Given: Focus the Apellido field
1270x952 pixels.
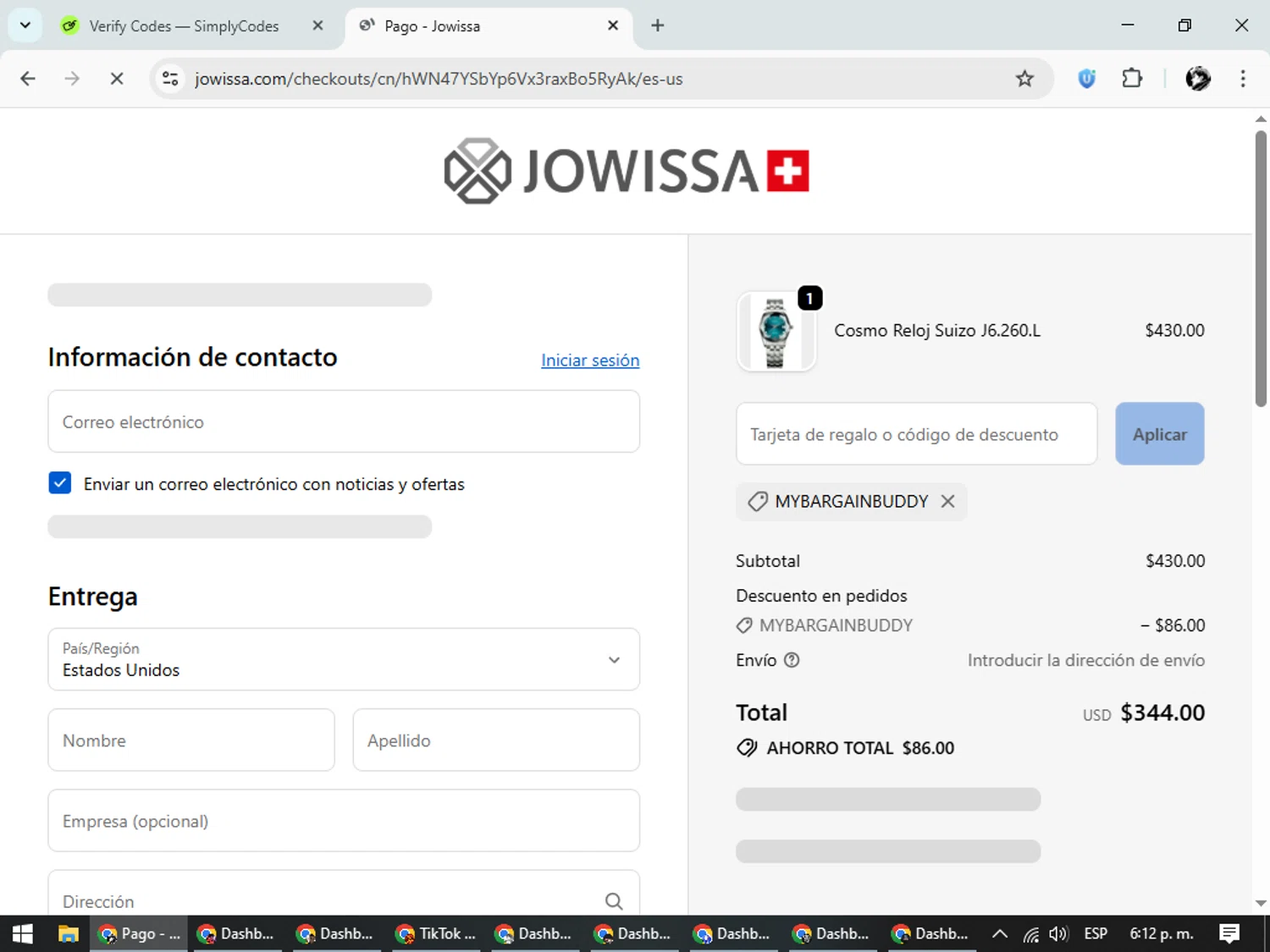Looking at the screenshot, I should click(x=496, y=740).
